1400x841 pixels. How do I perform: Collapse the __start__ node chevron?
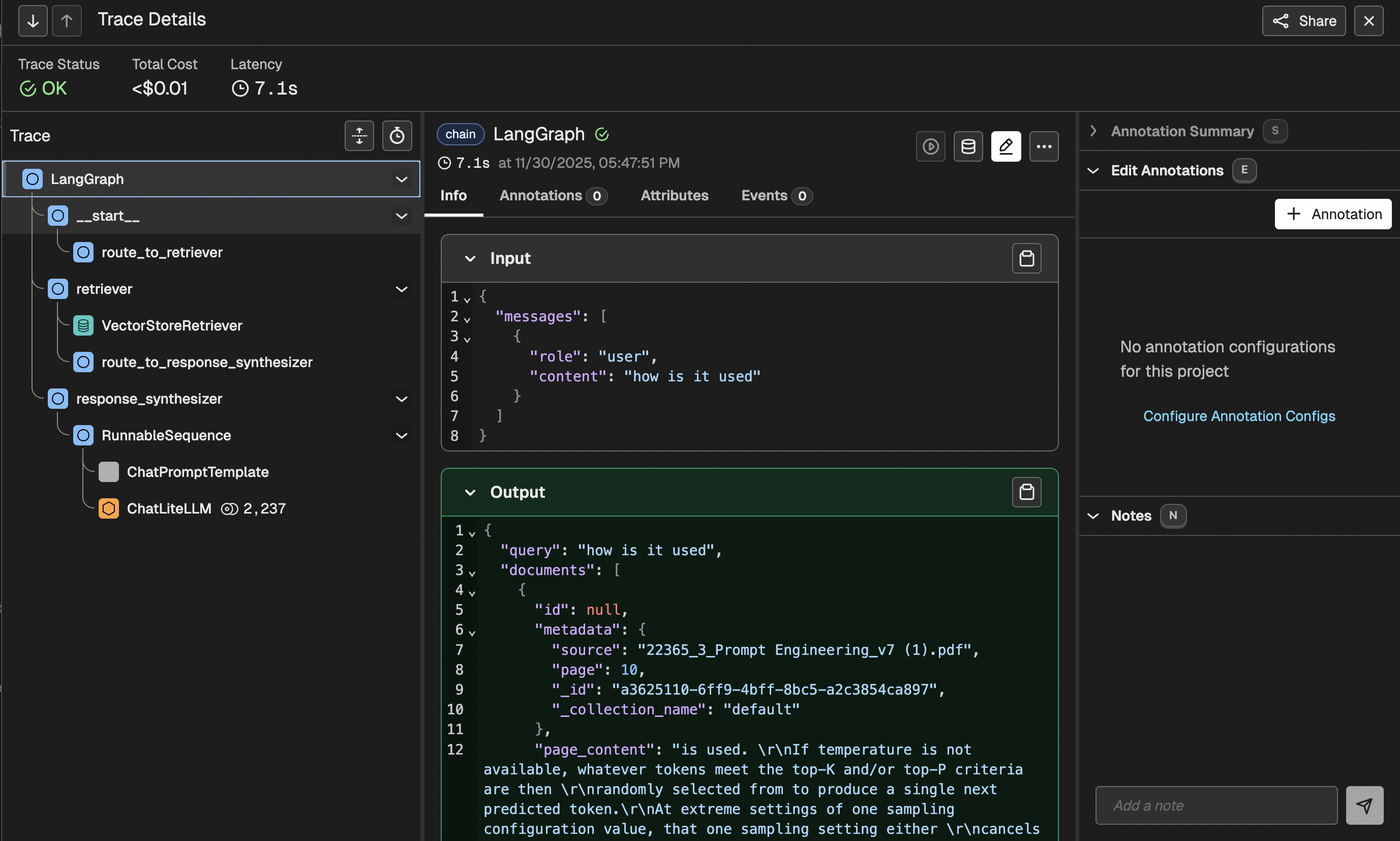pos(401,216)
